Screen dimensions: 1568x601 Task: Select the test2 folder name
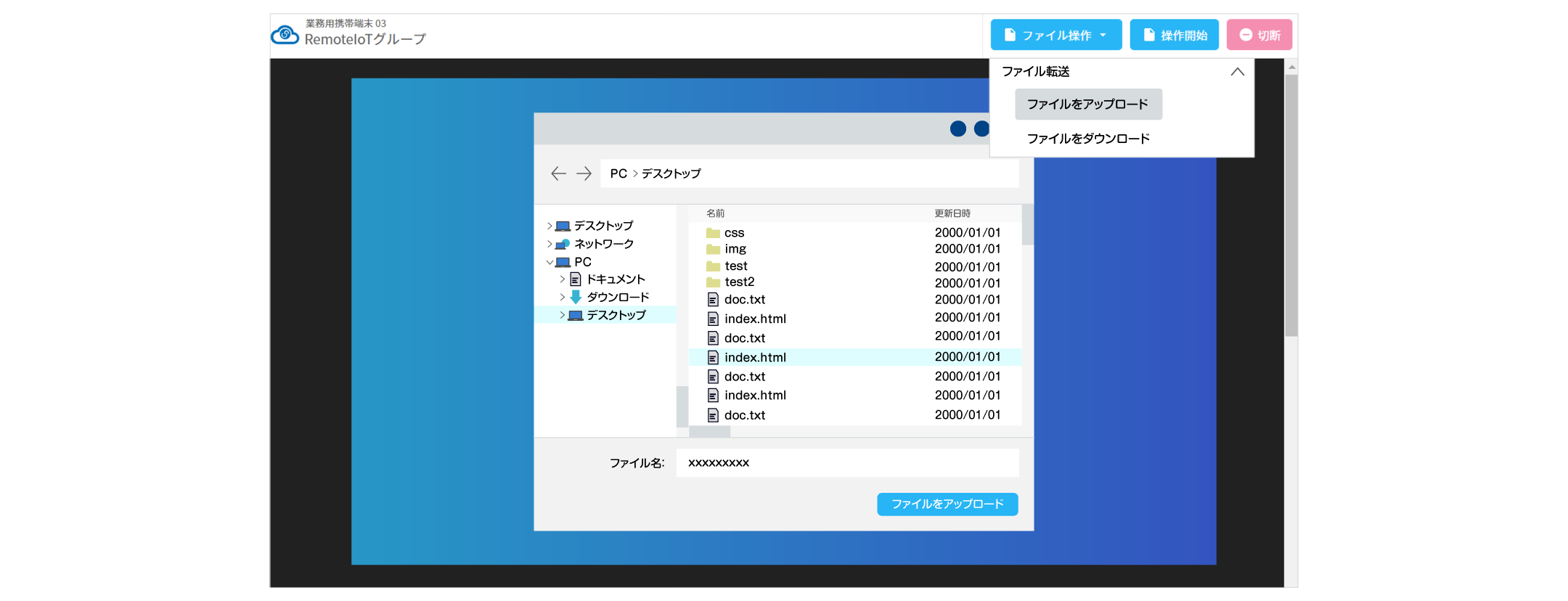click(x=740, y=282)
